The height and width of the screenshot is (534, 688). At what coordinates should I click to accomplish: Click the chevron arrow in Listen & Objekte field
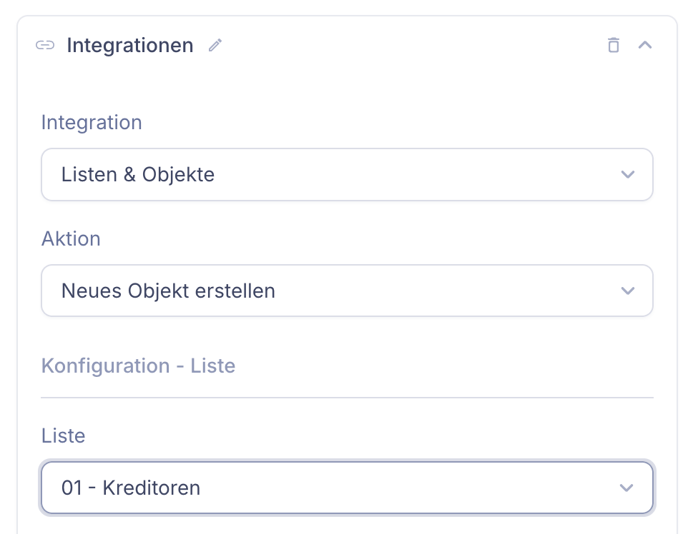coord(628,175)
